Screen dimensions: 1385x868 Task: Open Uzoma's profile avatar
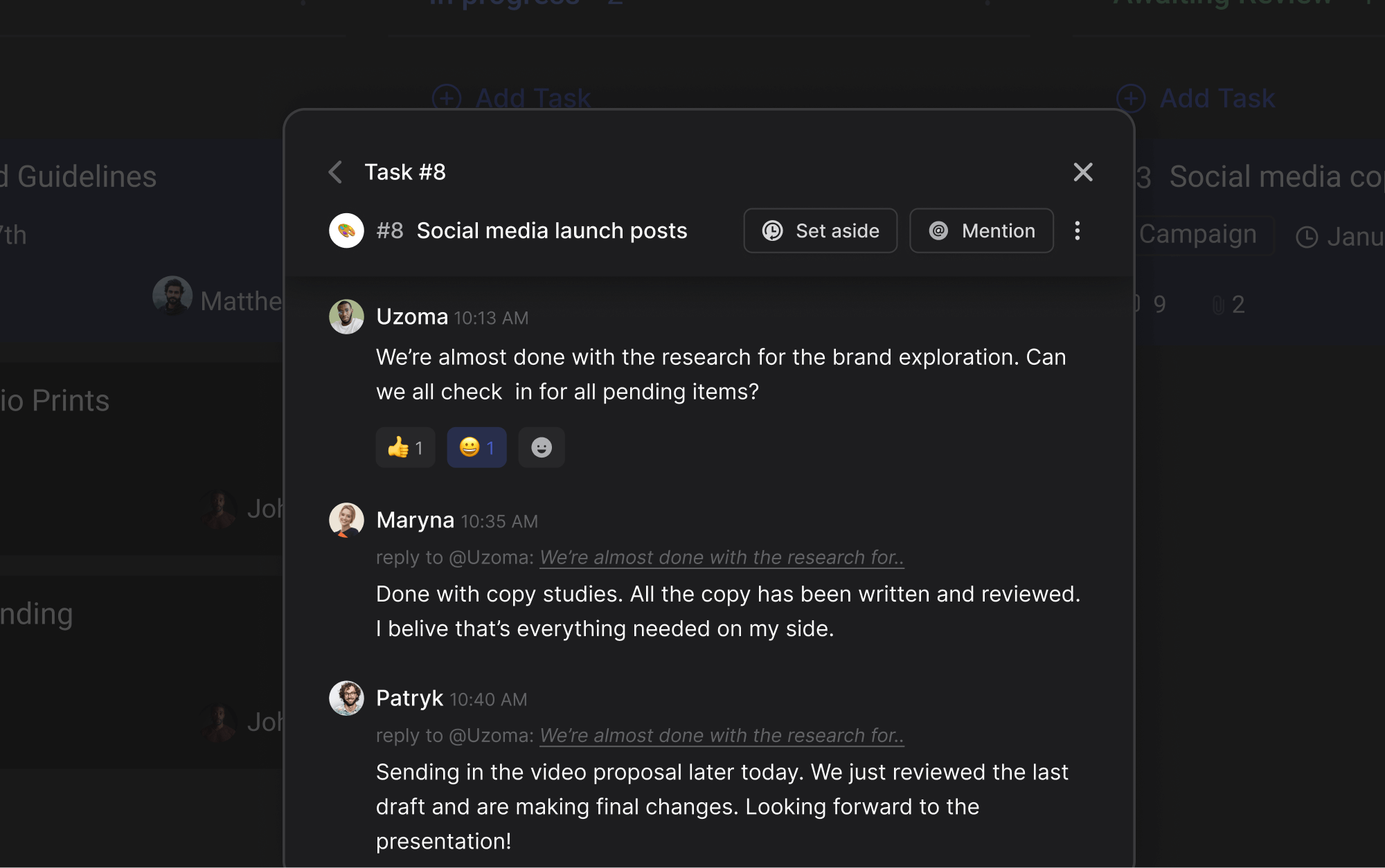click(346, 316)
